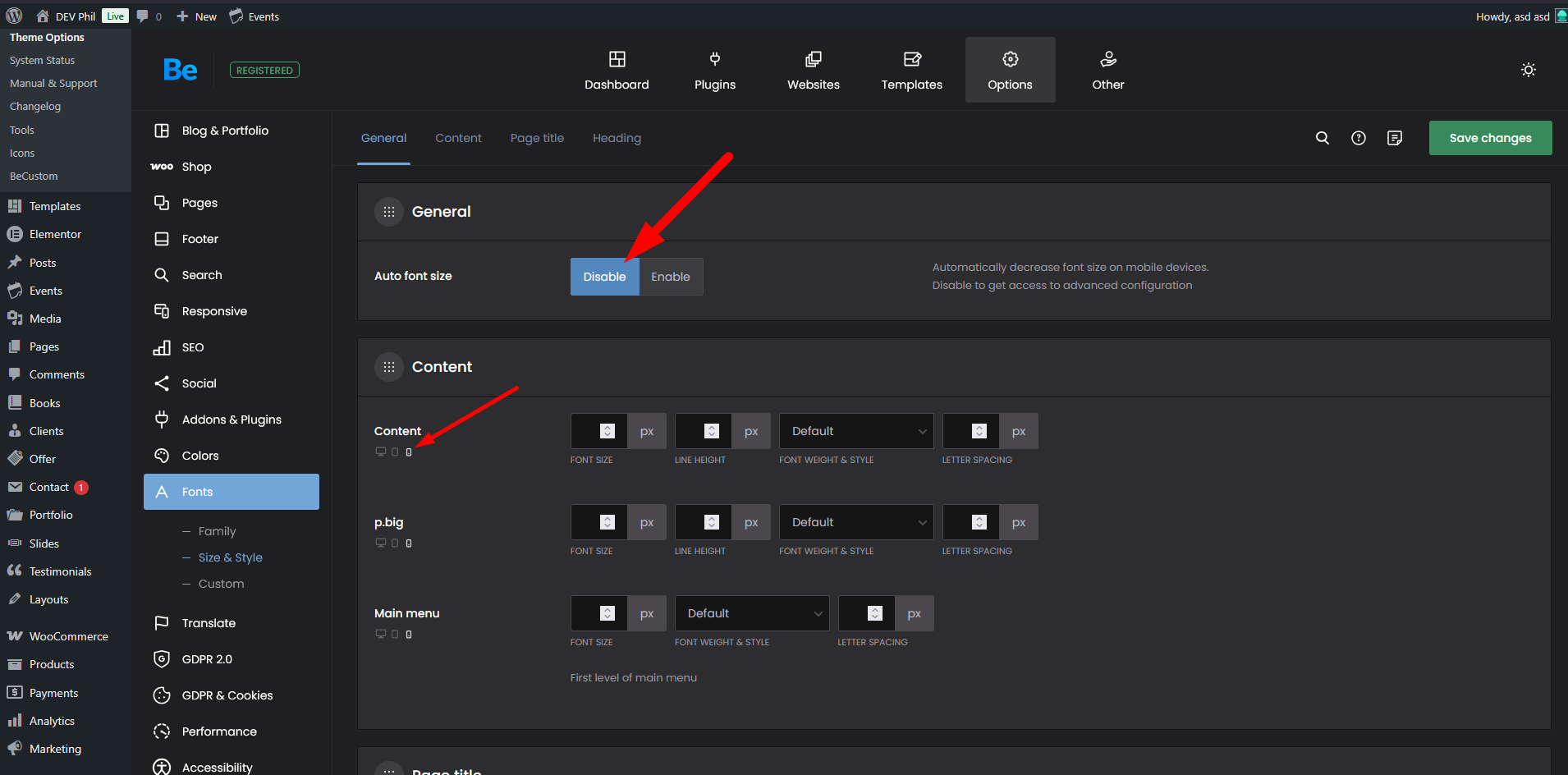Open Content font weight & style dropdown
The image size is (1568, 775).
pos(855,431)
